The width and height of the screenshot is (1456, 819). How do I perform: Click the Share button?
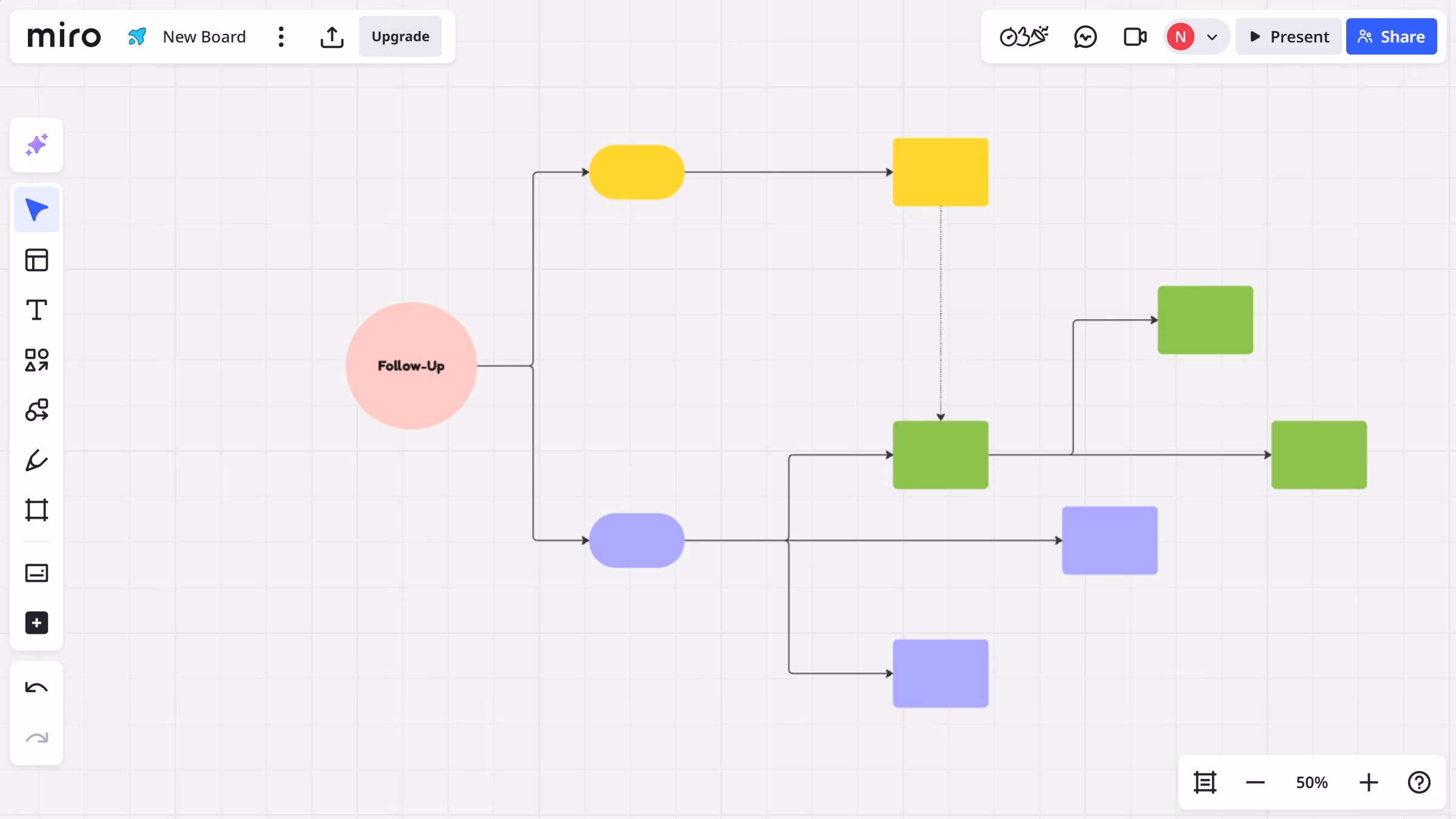point(1391,36)
